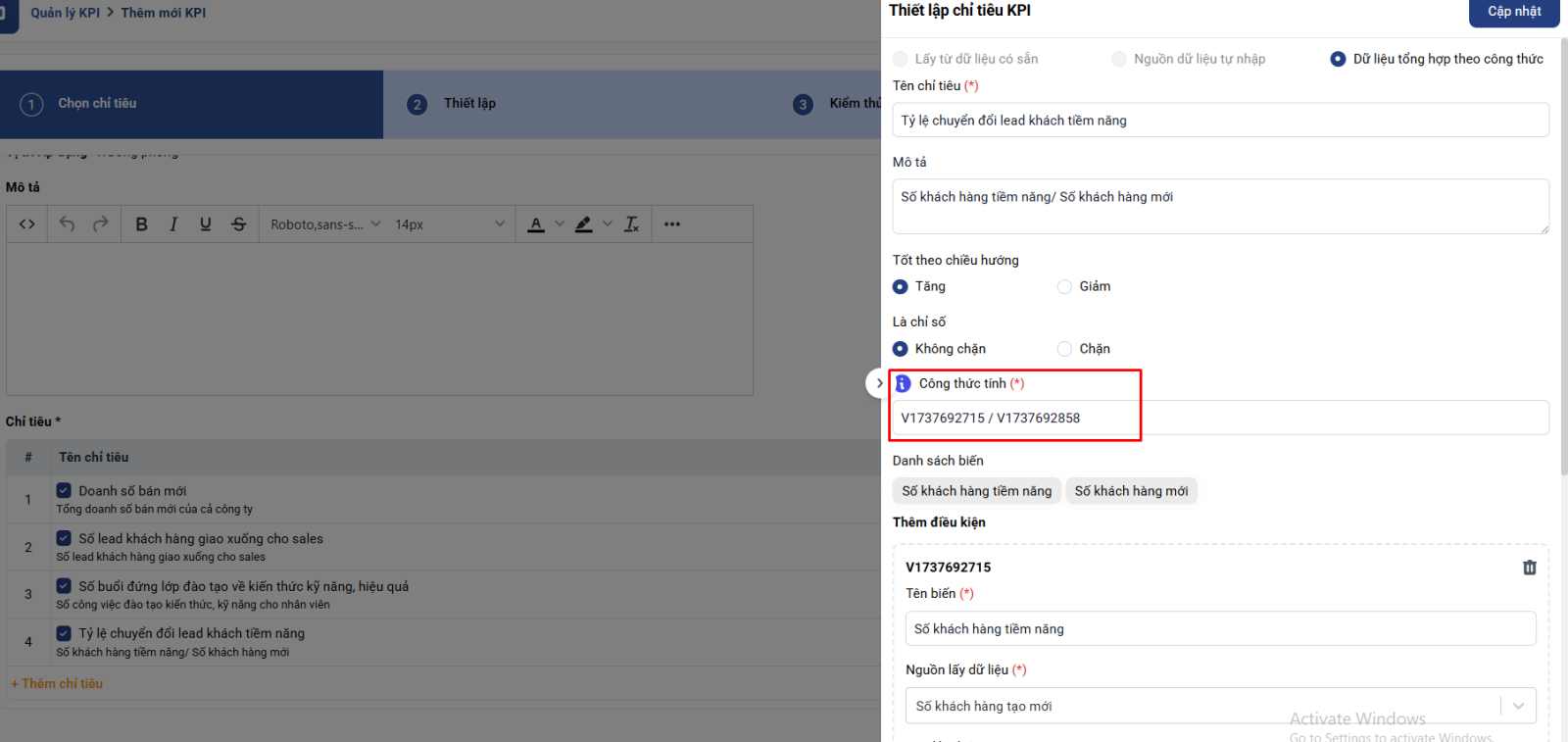Expand the Nguồn lấy dữ liệu dropdown

tap(1518, 706)
